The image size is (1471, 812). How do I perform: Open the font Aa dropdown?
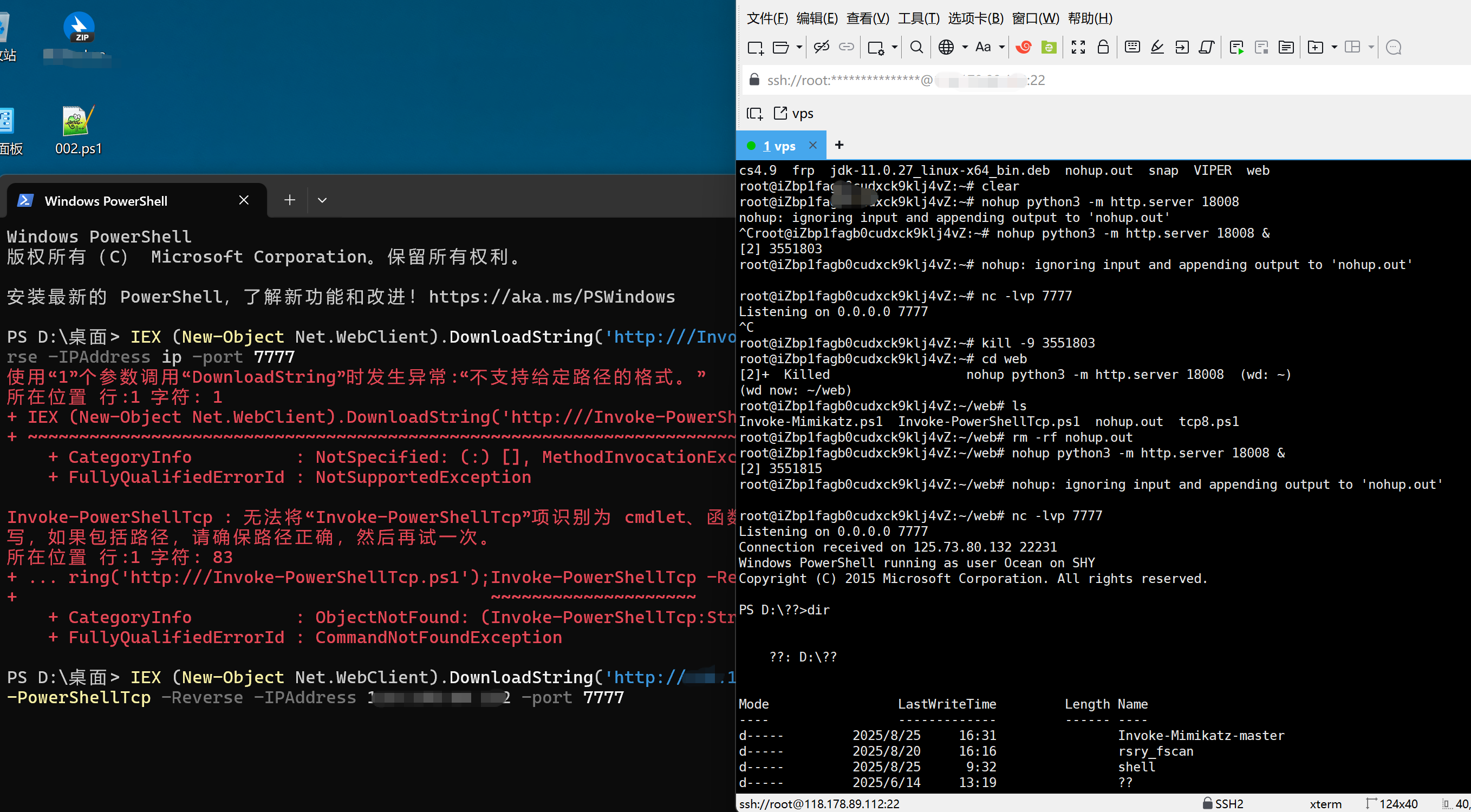1002,47
